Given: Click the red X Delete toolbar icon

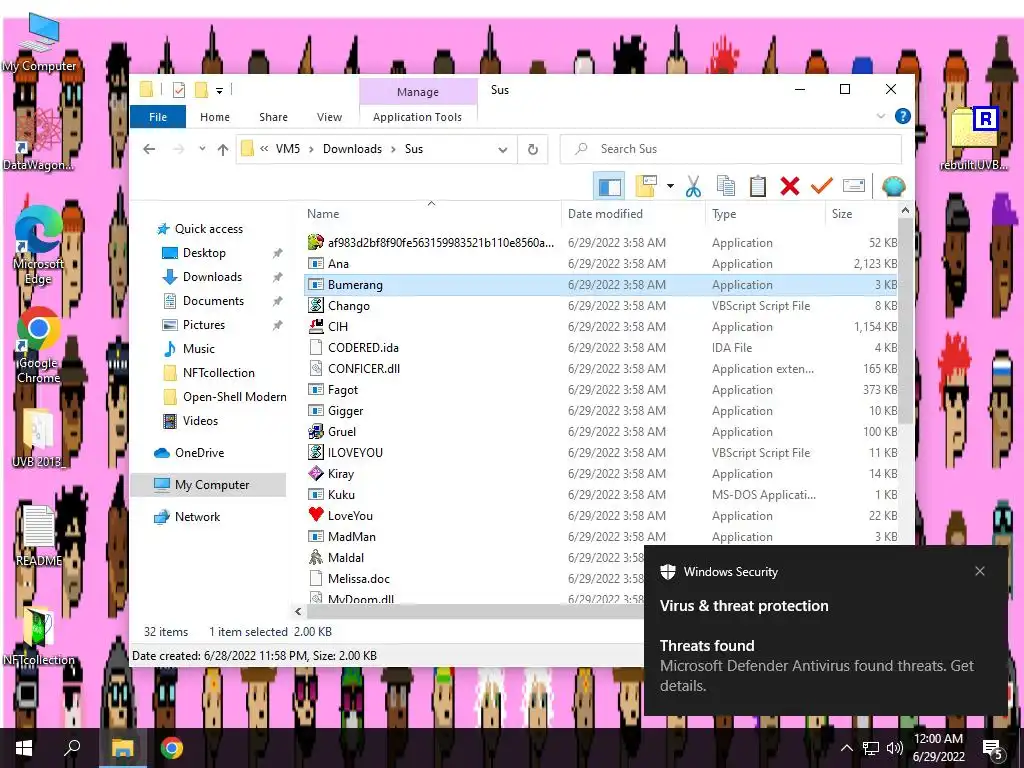Looking at the screenshot, I should (x=790, y=187).
